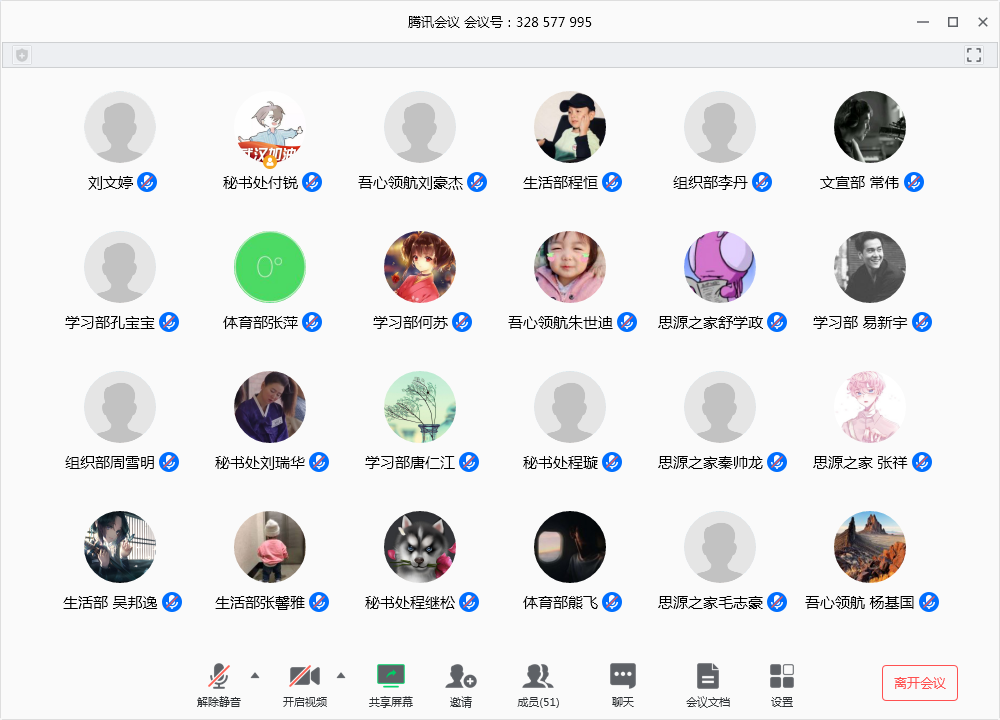Enter fullscreen using top-right expand icon
Image resolution: width=1000 pixels, height=720 pixels.
(974, 55)
